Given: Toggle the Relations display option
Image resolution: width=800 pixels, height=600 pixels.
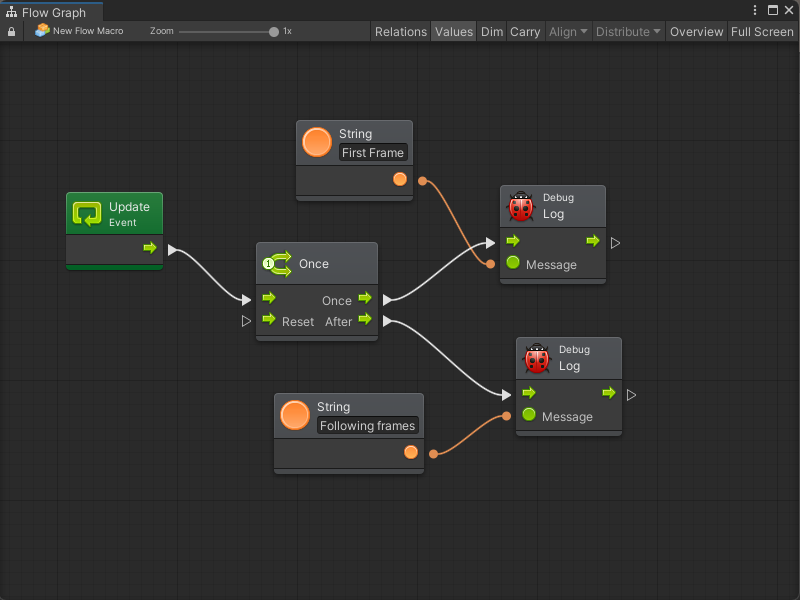Looking at the screenshot, I should [x=400, y=32].
